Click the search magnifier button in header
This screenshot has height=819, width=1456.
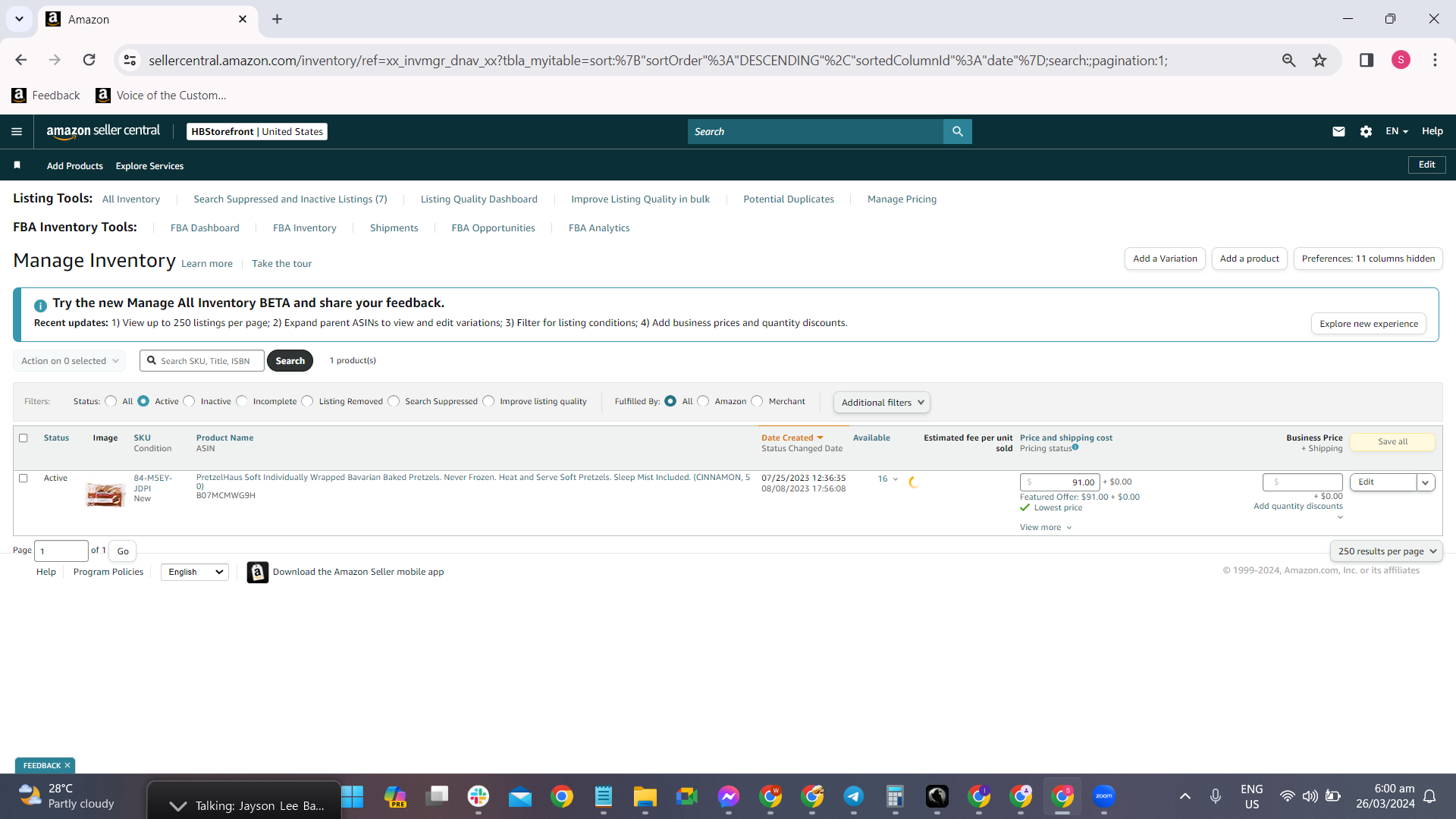click(x=958, y=131)
